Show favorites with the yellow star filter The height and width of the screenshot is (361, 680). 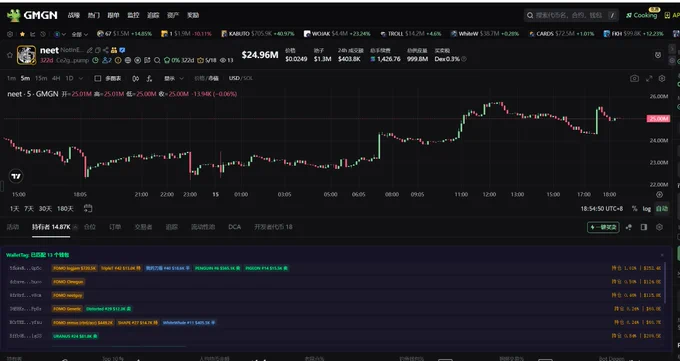coord(23,34)
